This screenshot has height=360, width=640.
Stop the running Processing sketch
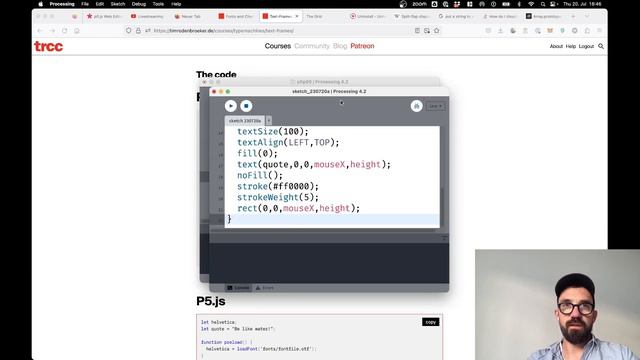click(246, 106)
